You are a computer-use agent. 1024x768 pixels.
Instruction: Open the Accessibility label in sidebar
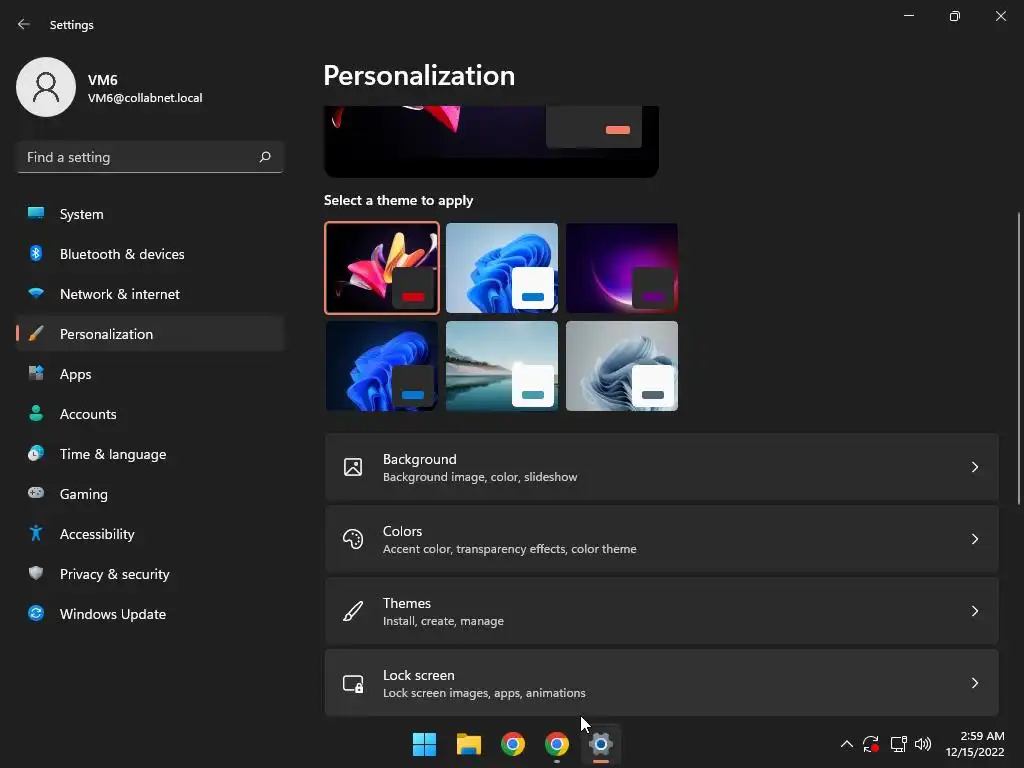click(x=97, y=534)
